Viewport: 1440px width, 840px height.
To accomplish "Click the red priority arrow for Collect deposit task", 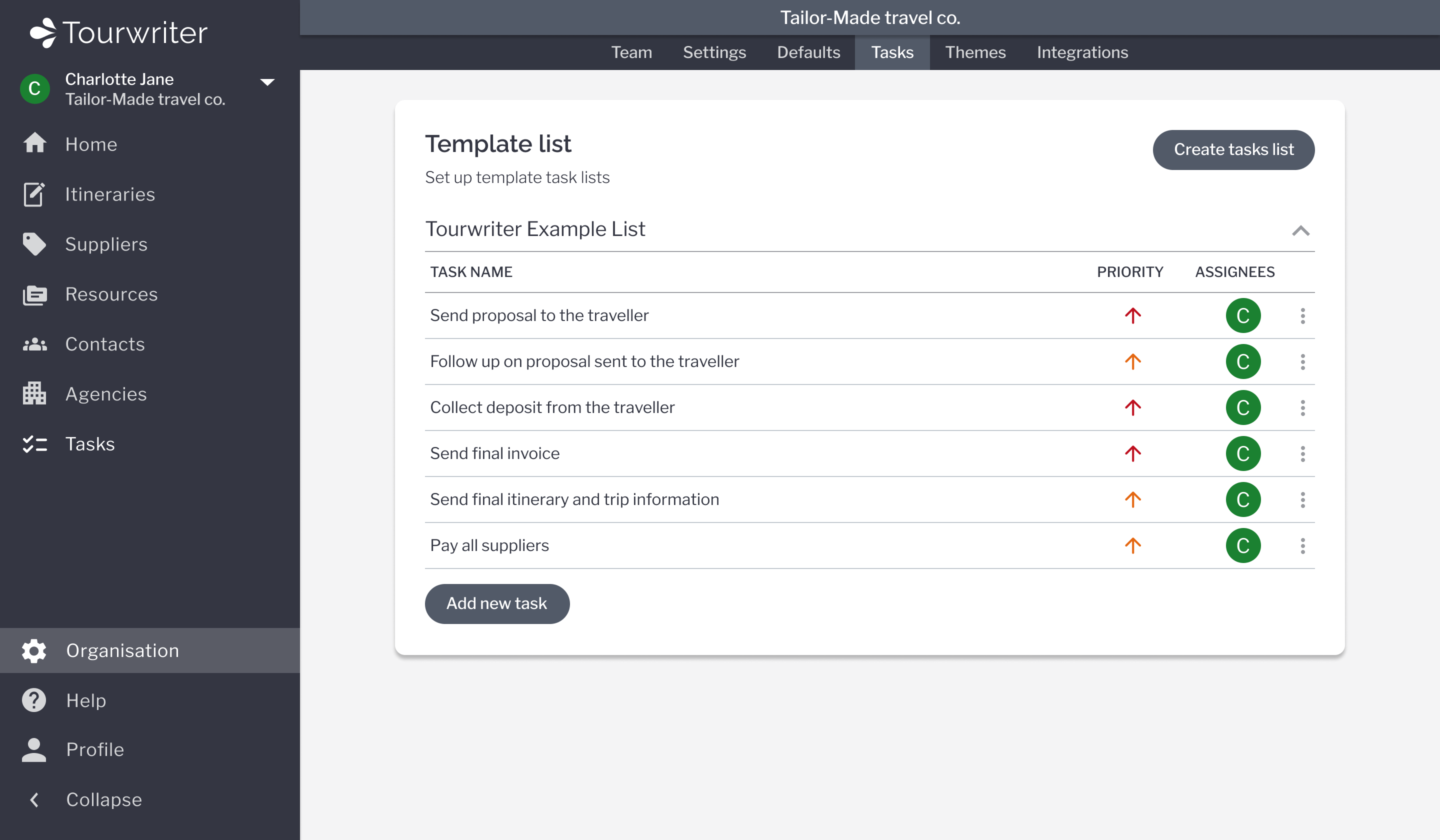I will tap(1132, 407).
